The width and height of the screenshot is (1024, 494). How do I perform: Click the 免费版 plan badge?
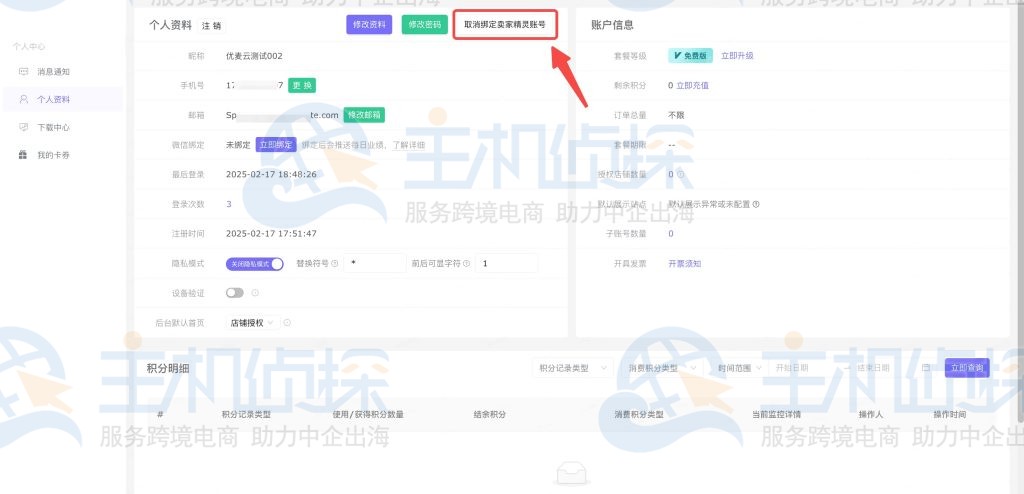click(690, 56)
